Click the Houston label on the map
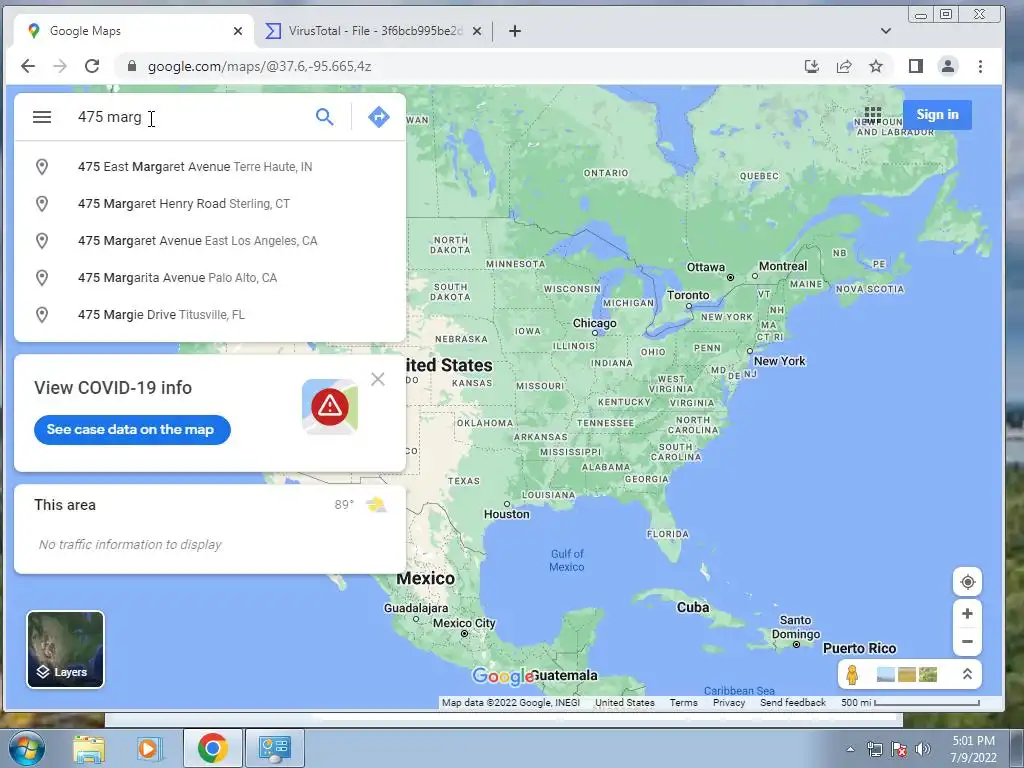The image size is (1024, 768). tap(507, 514)
